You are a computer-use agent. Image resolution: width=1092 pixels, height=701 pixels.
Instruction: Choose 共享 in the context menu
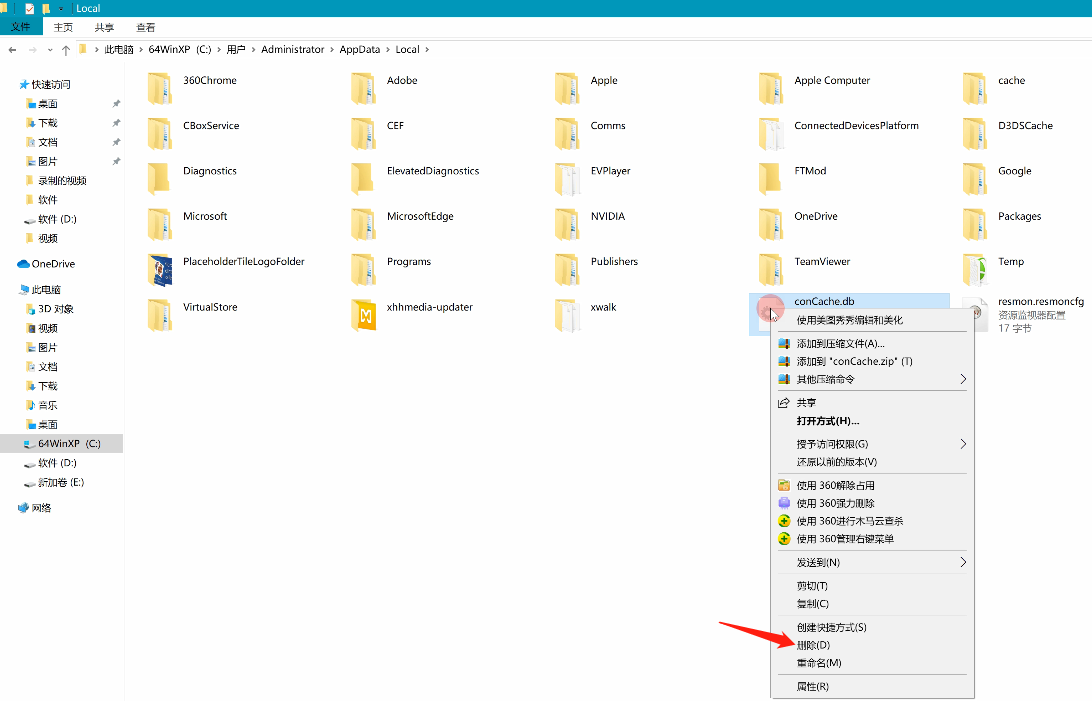click(x=872, y=403)
